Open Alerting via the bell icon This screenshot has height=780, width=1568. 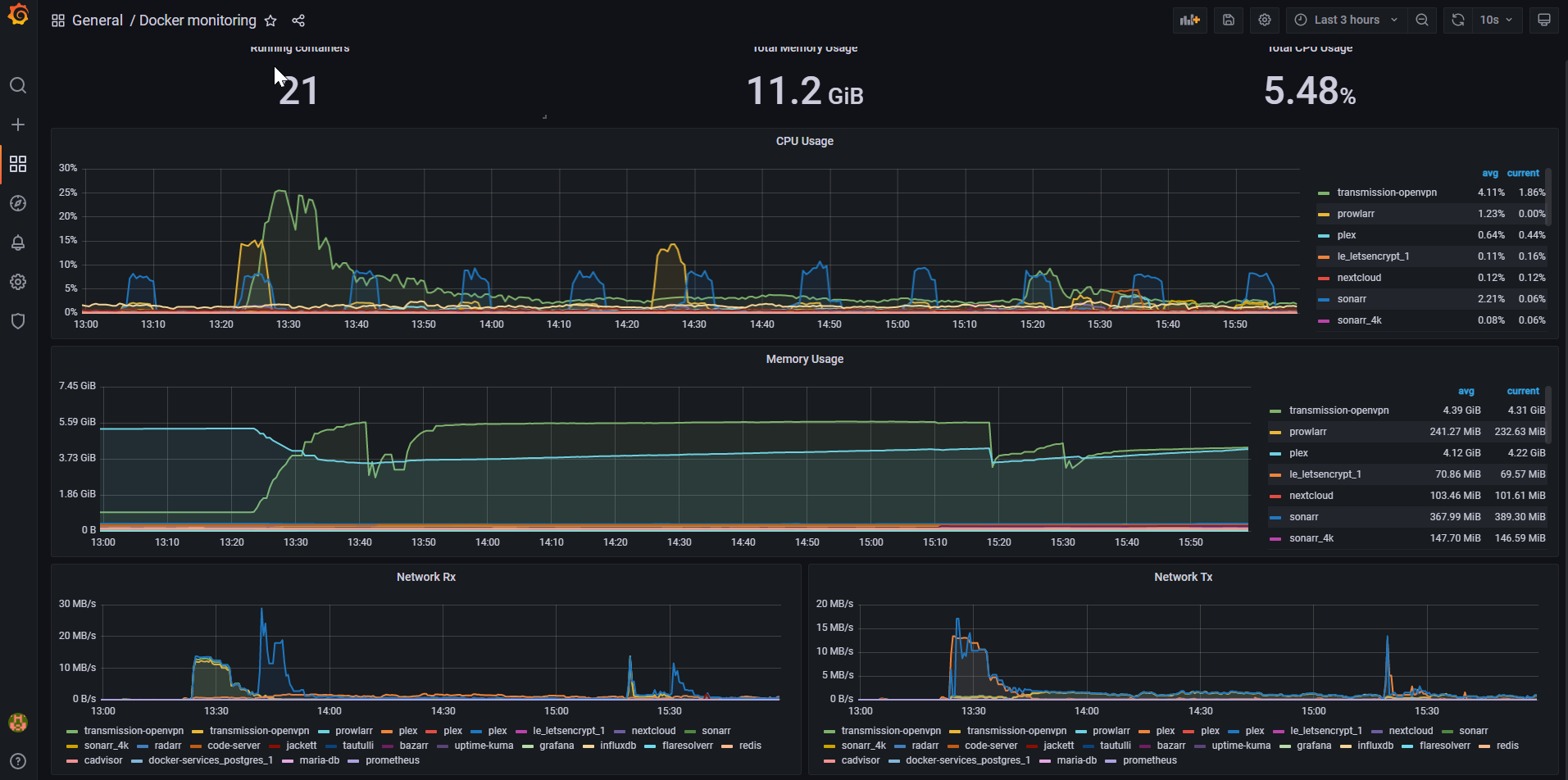click(x=18, y=243)
